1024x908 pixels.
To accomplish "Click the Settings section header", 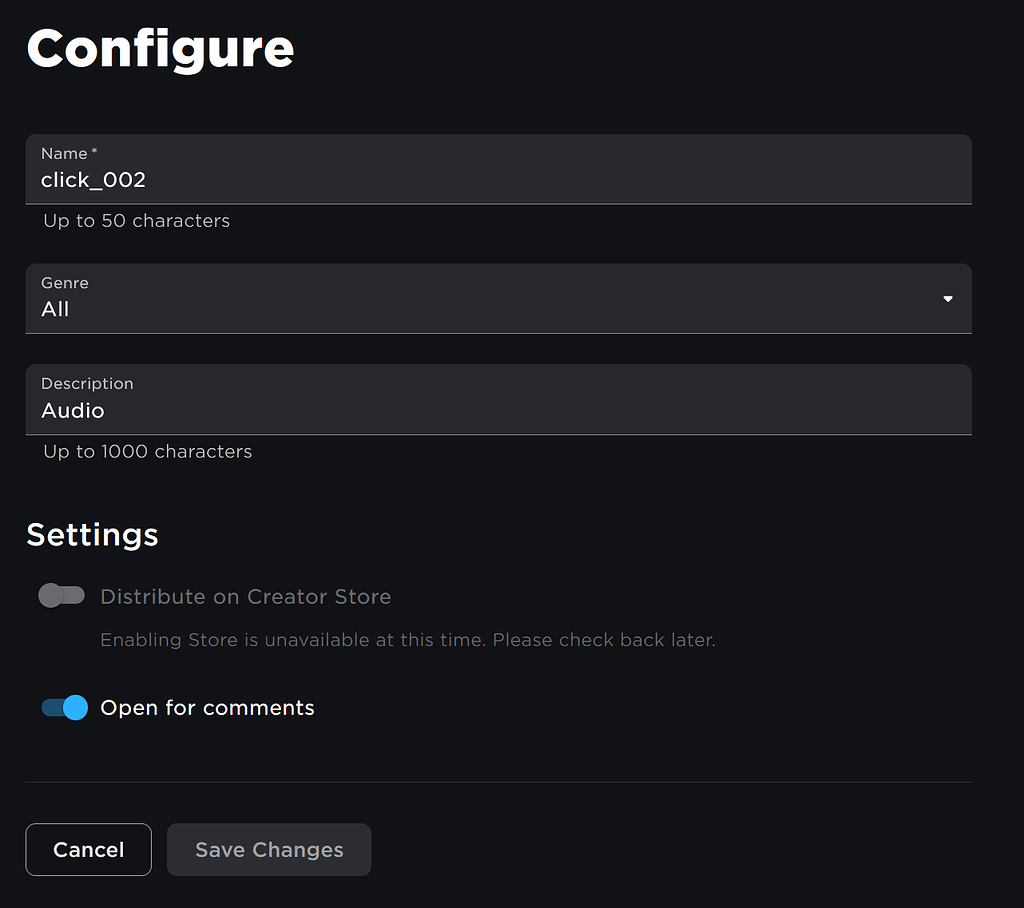I will point(92,535).
